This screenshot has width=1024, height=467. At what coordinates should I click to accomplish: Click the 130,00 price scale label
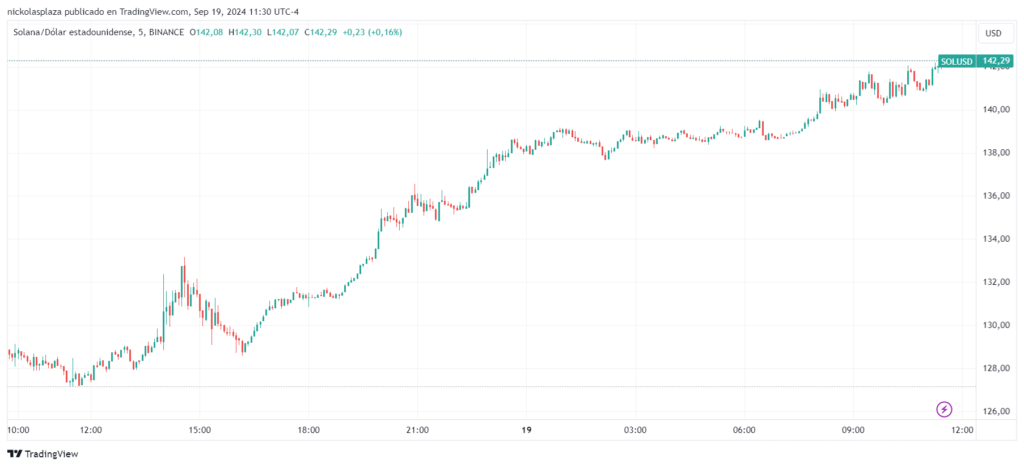click(x=996, y=325)
